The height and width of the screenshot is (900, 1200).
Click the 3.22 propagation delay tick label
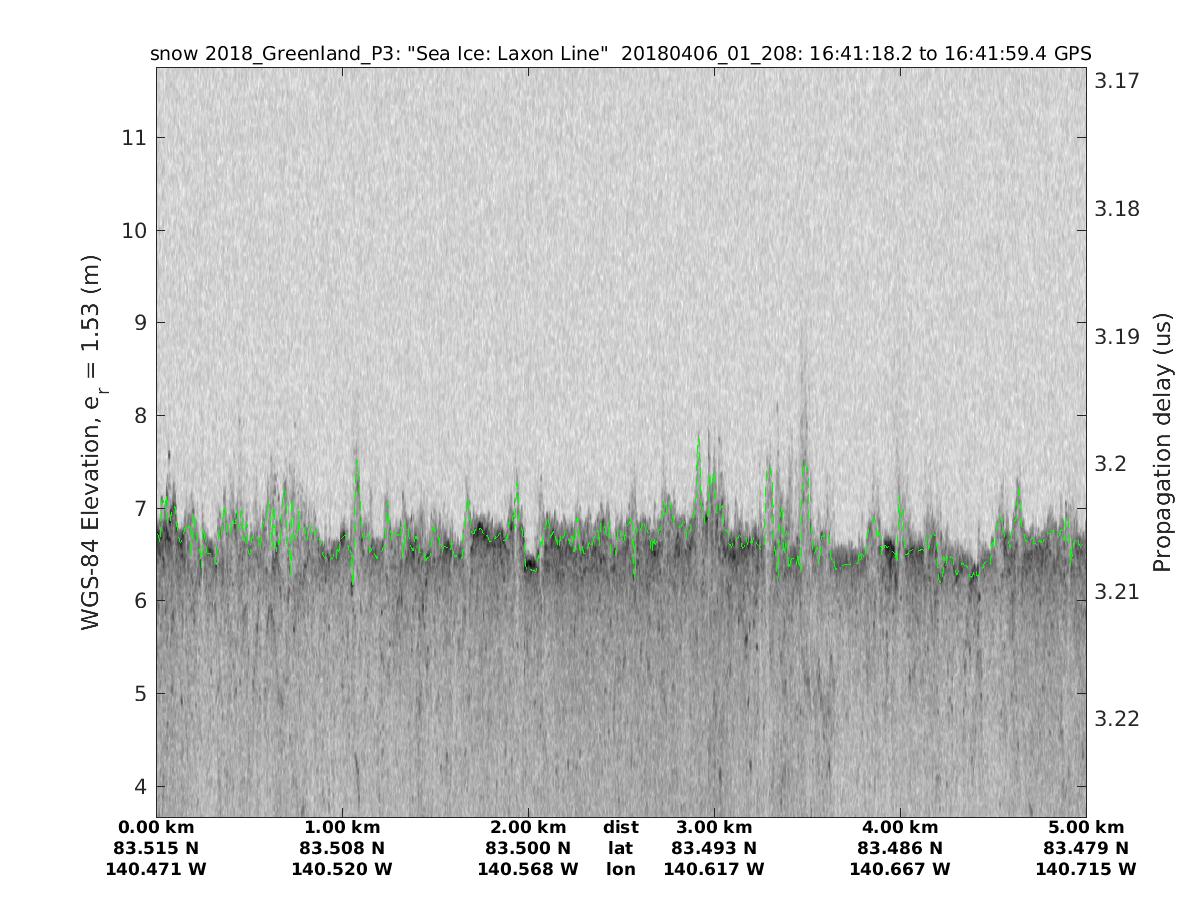(1117, 720)
